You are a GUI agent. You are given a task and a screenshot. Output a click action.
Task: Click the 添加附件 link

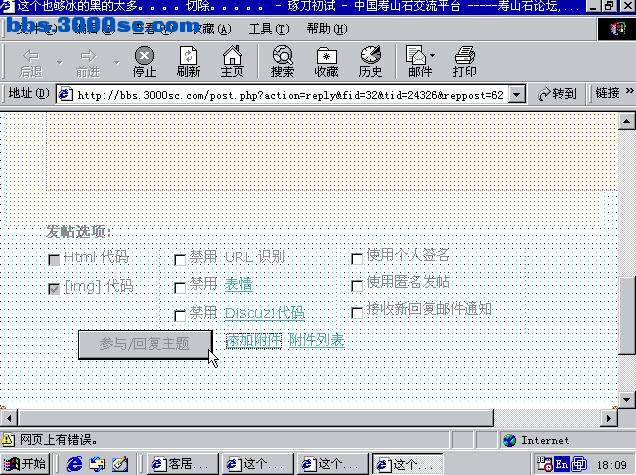click(254, 340)
